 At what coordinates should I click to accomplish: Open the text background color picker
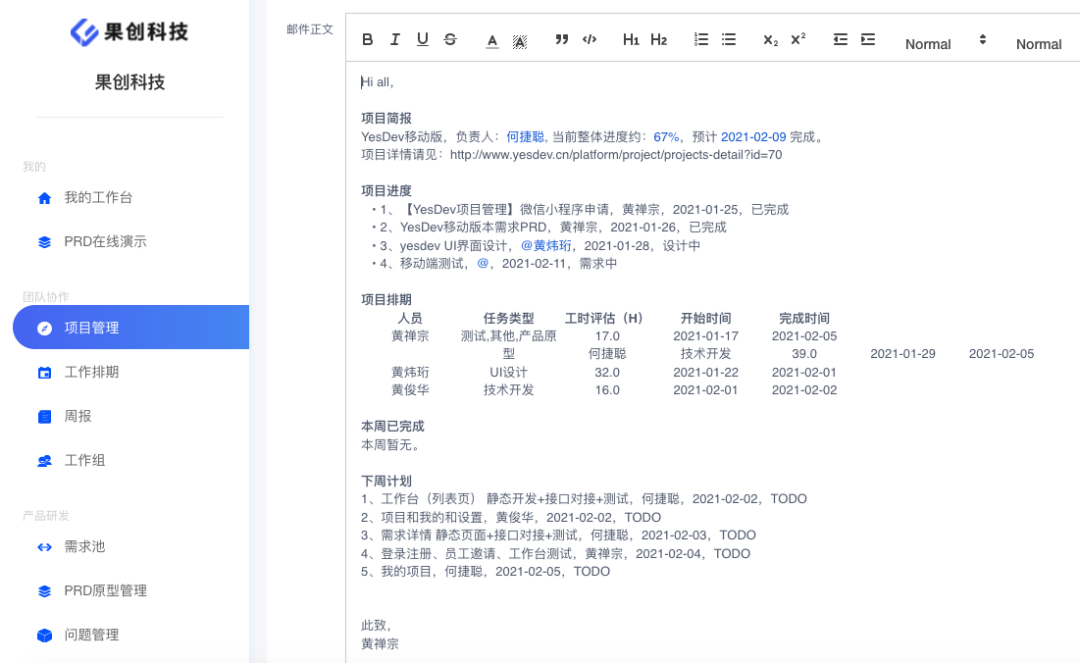(520, 41)
